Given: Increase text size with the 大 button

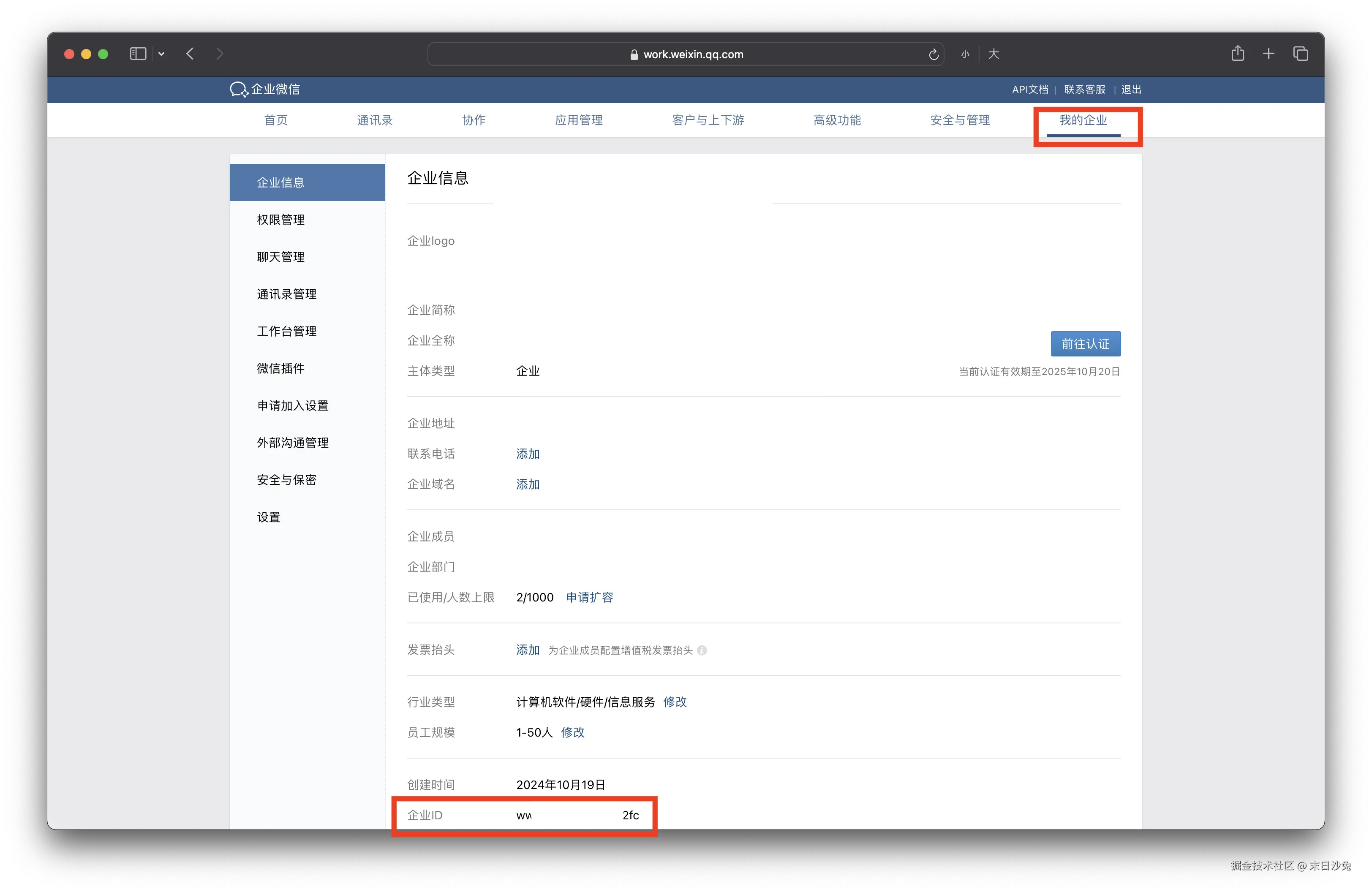Looking at the screenshot, I should (993, 54).
